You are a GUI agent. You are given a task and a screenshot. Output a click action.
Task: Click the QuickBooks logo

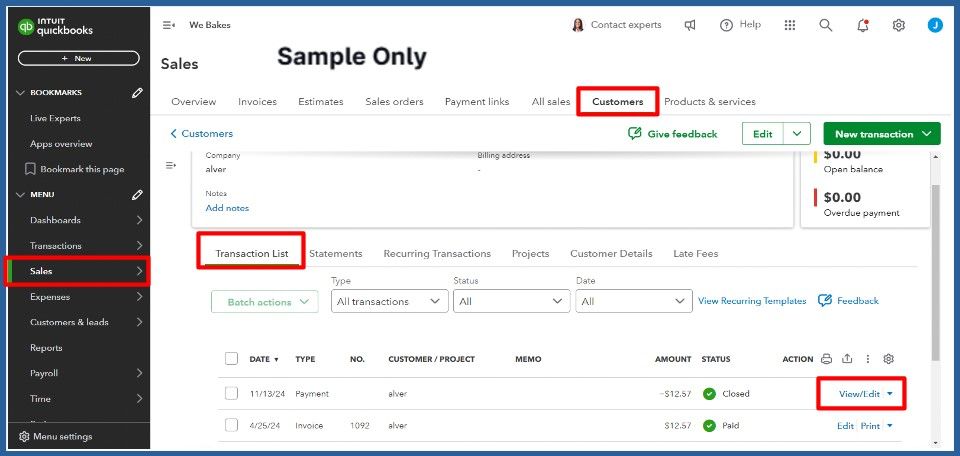[x=56, y=26]
